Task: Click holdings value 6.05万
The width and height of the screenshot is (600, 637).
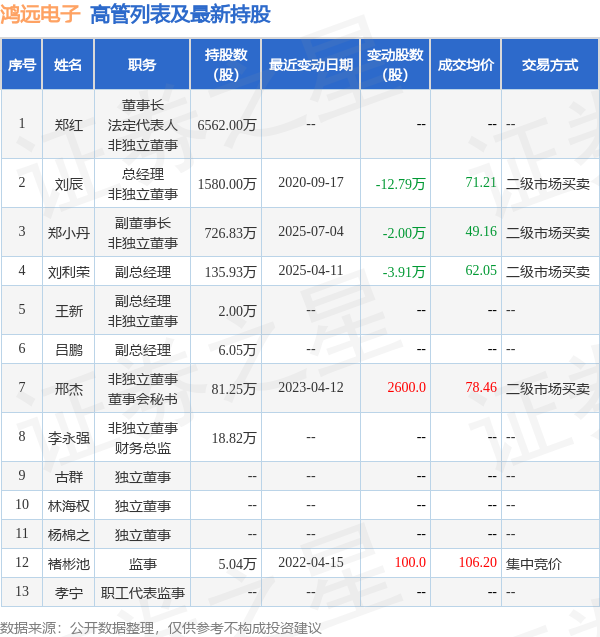Action: [237, 350]
